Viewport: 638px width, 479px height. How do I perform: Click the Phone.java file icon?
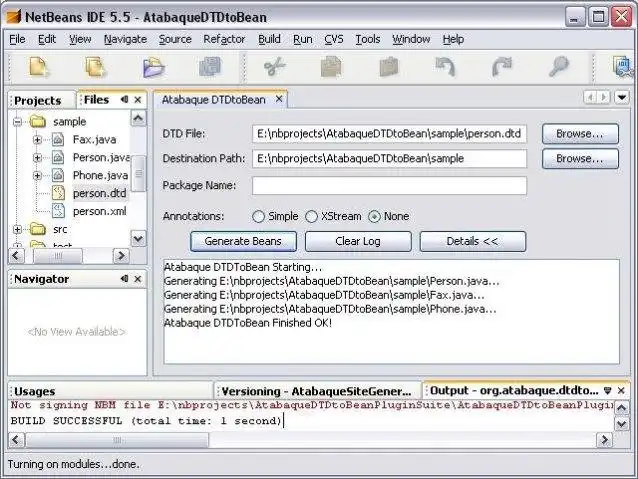coord(58,175)
